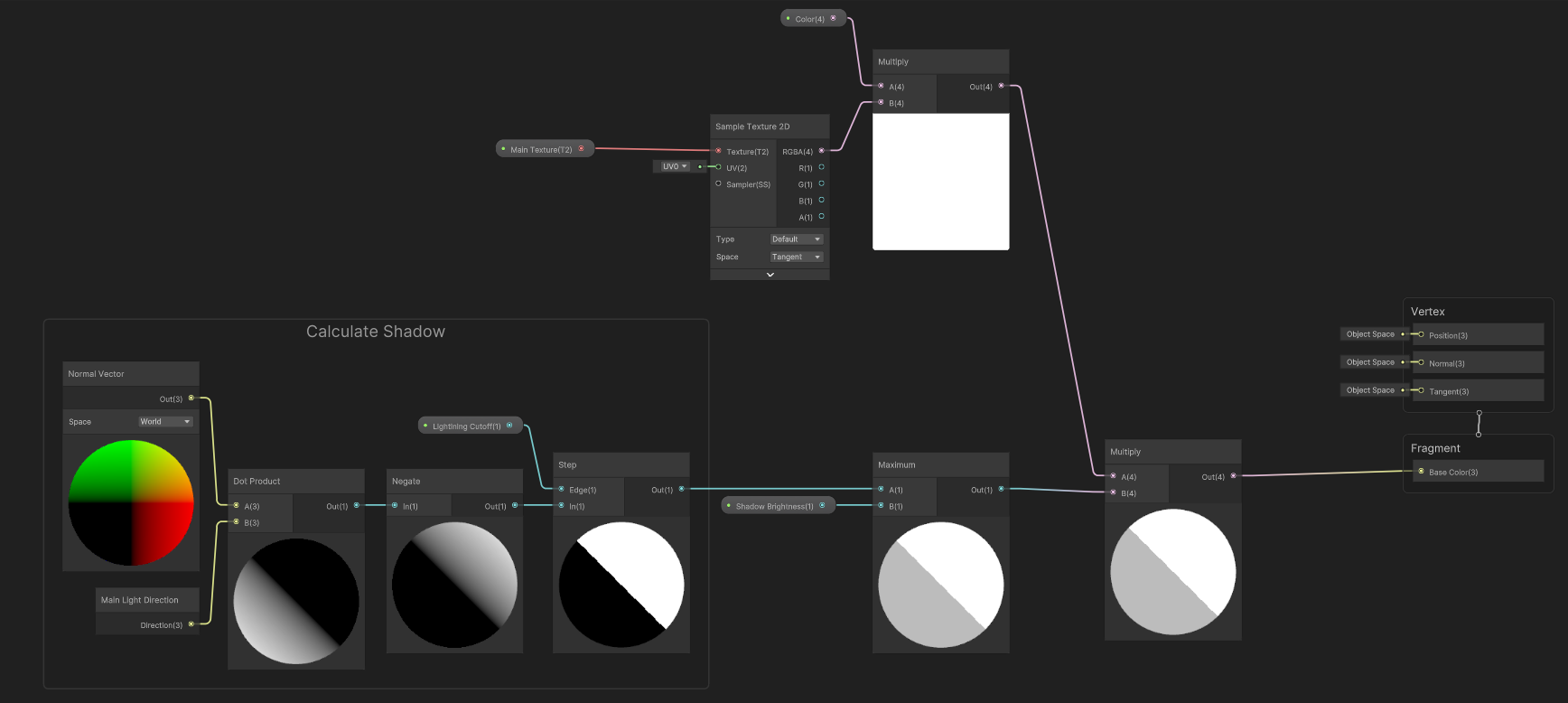Screen dimensions: 1568x703
Task: Click the Normal Vector color sphere preview
Action: 131,502
